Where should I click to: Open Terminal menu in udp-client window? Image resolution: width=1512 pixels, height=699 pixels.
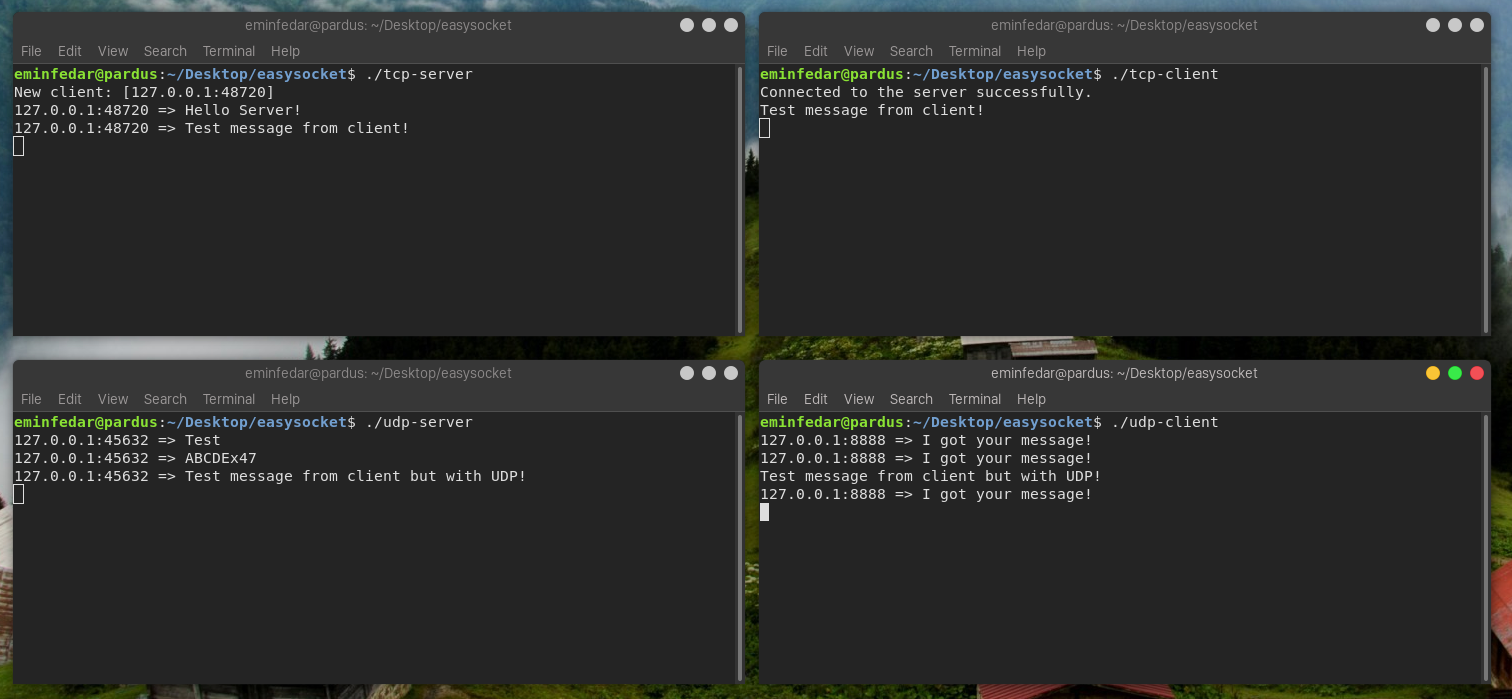coord(974,399)
